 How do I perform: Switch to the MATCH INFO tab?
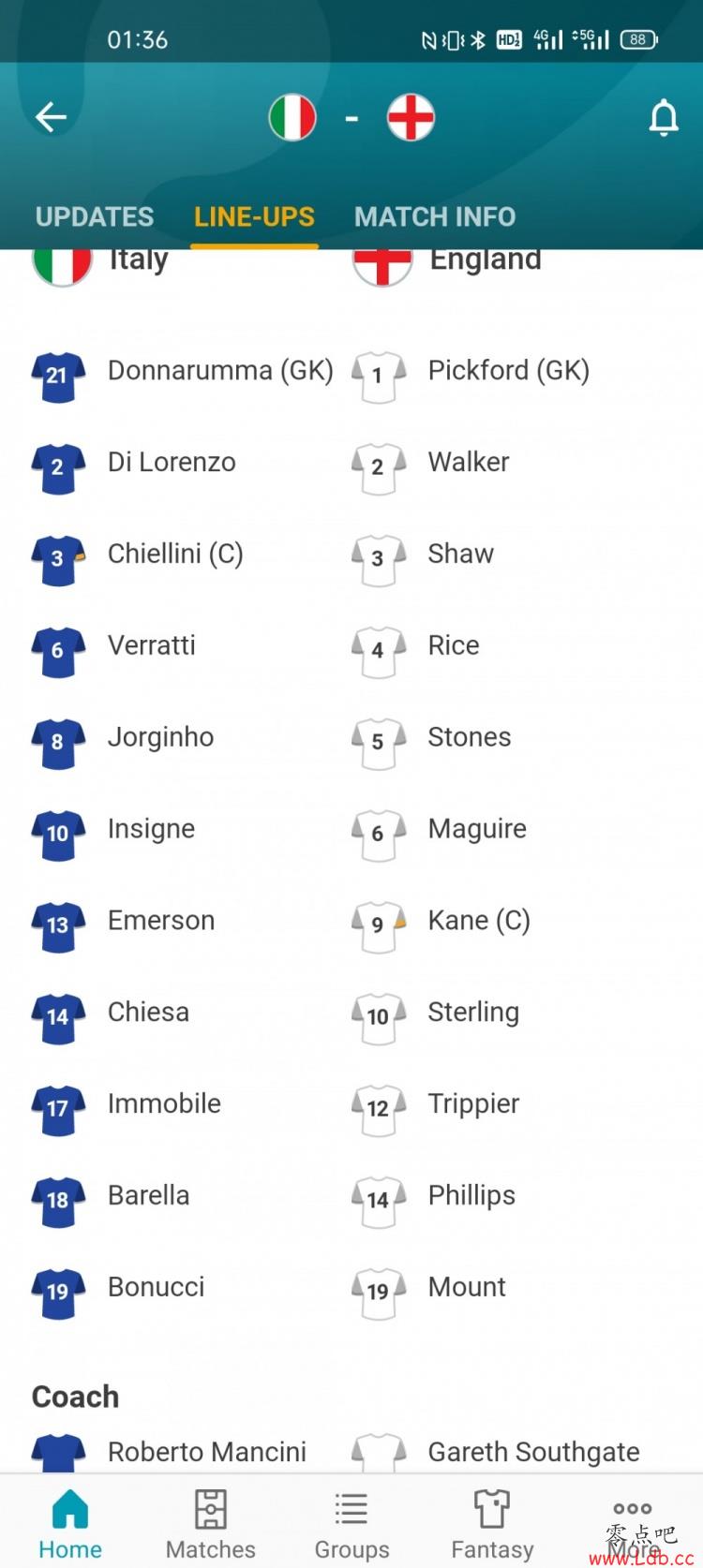pos(435,216)
